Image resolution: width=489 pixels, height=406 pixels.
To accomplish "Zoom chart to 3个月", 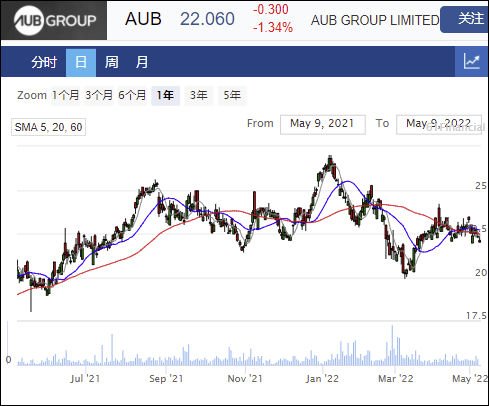I will [99, 95].
